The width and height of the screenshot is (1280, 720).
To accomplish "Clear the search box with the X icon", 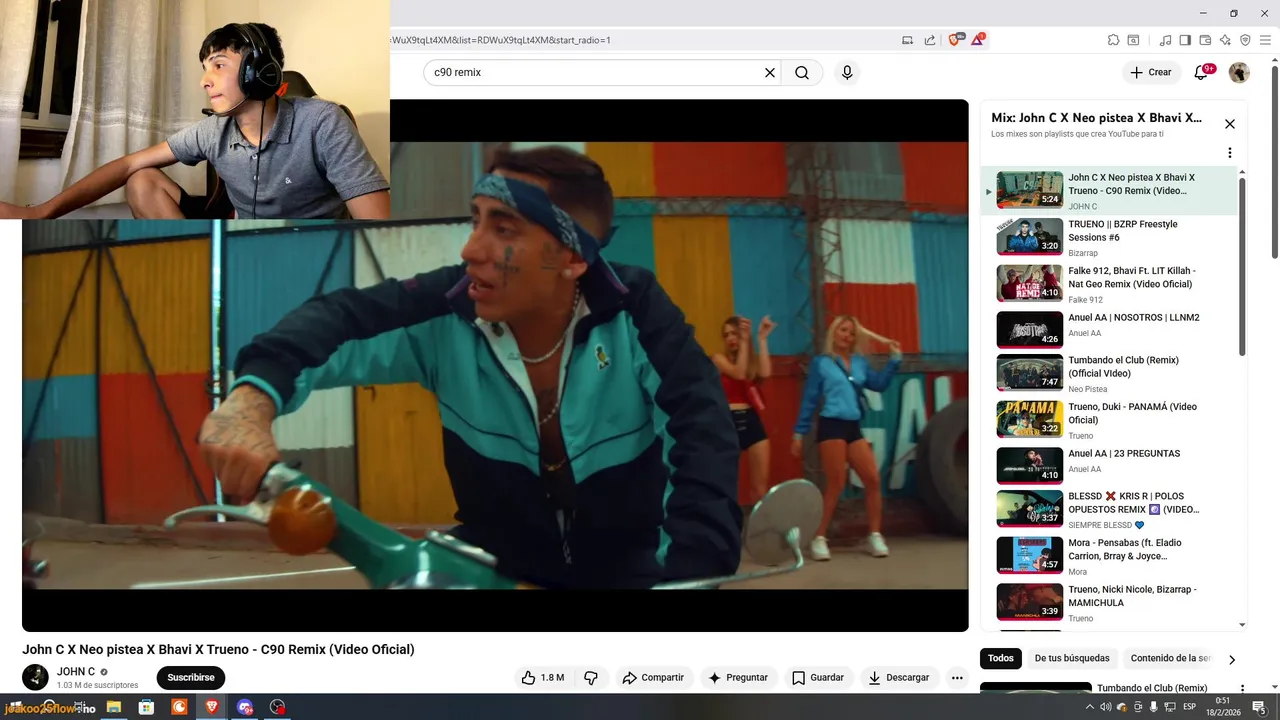I will (770, 73).
